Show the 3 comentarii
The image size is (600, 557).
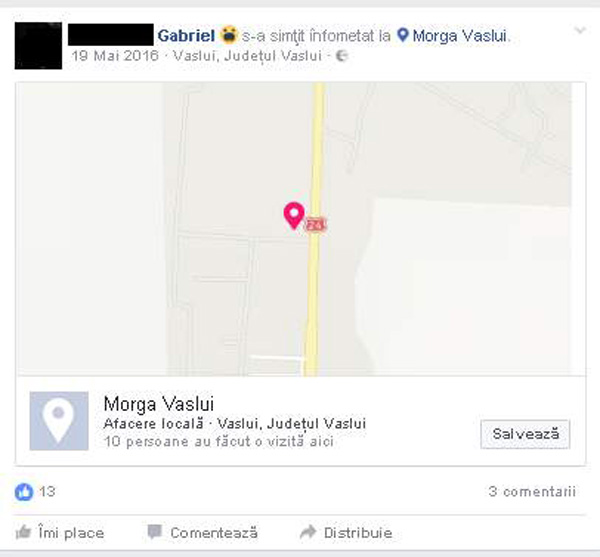[532, 492]
